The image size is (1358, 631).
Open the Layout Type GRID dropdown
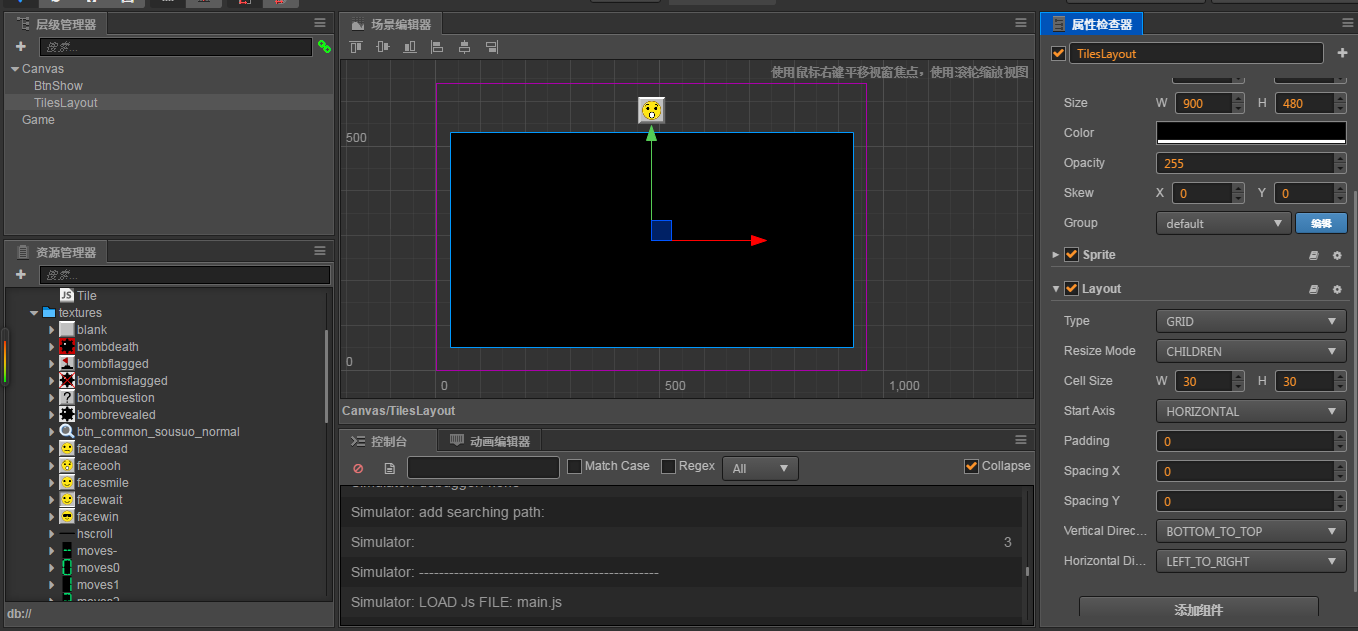pyautogui.click(x=1252, y=321)
